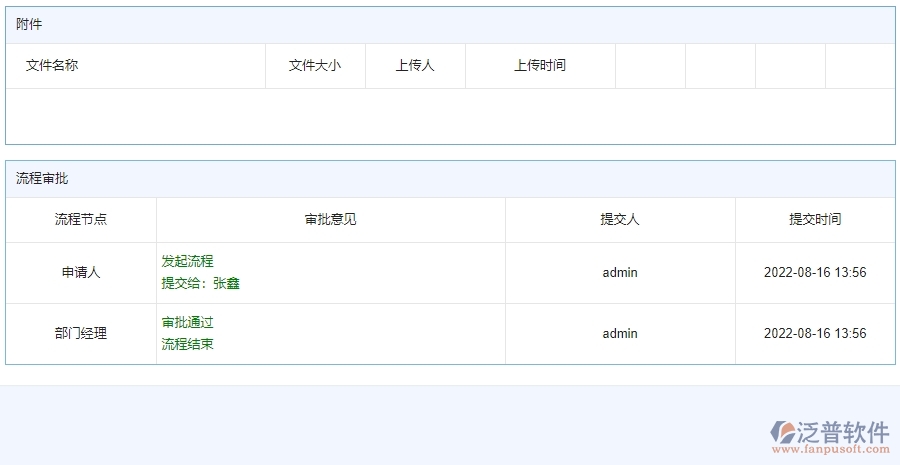Select the 上传时间 column header
Screen dimensions: 900x465
pos(540,65)
